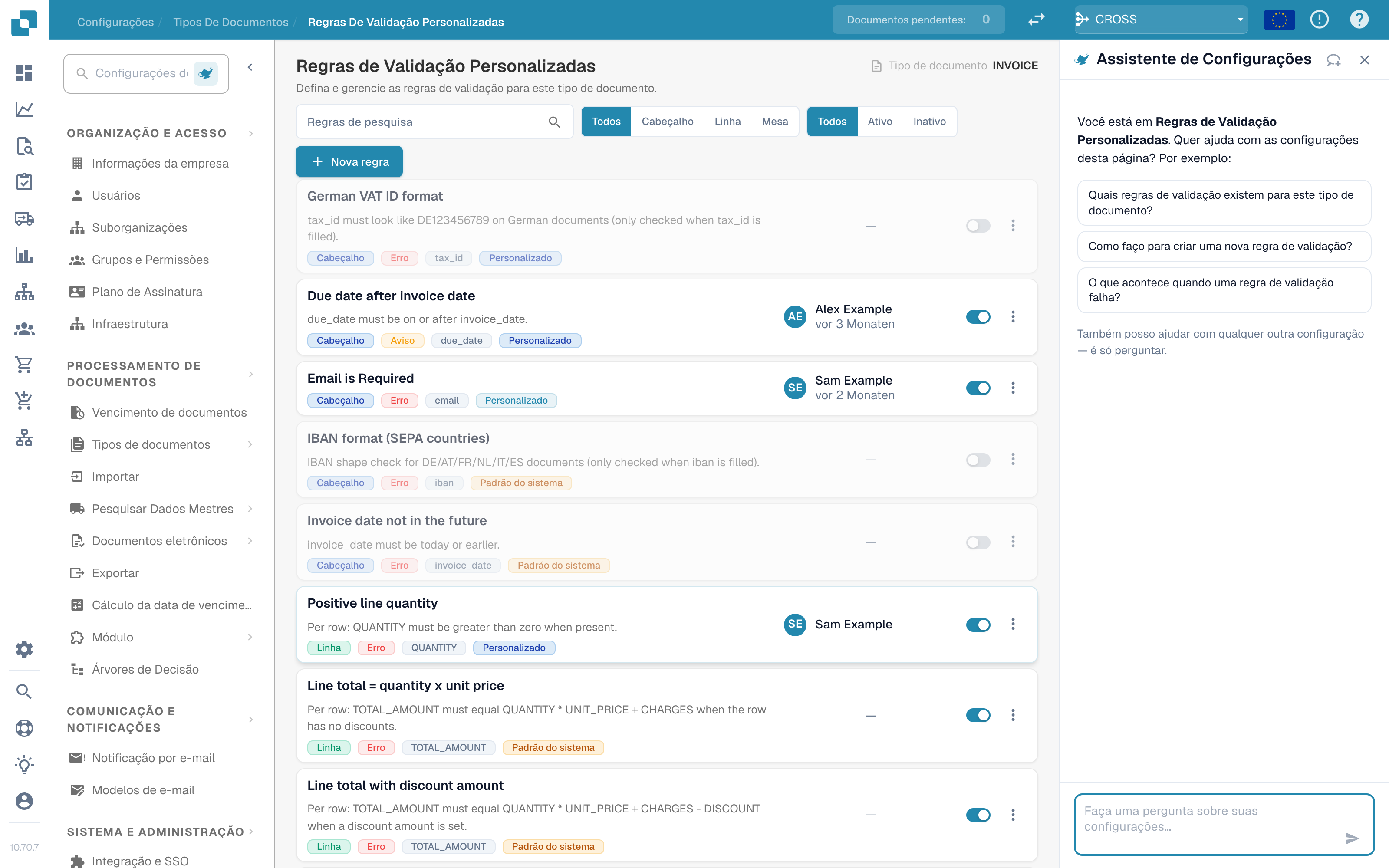The image size is (1389, 868).
Task: Disable the Due date after invoice date rule
Action: pos(978,317)
